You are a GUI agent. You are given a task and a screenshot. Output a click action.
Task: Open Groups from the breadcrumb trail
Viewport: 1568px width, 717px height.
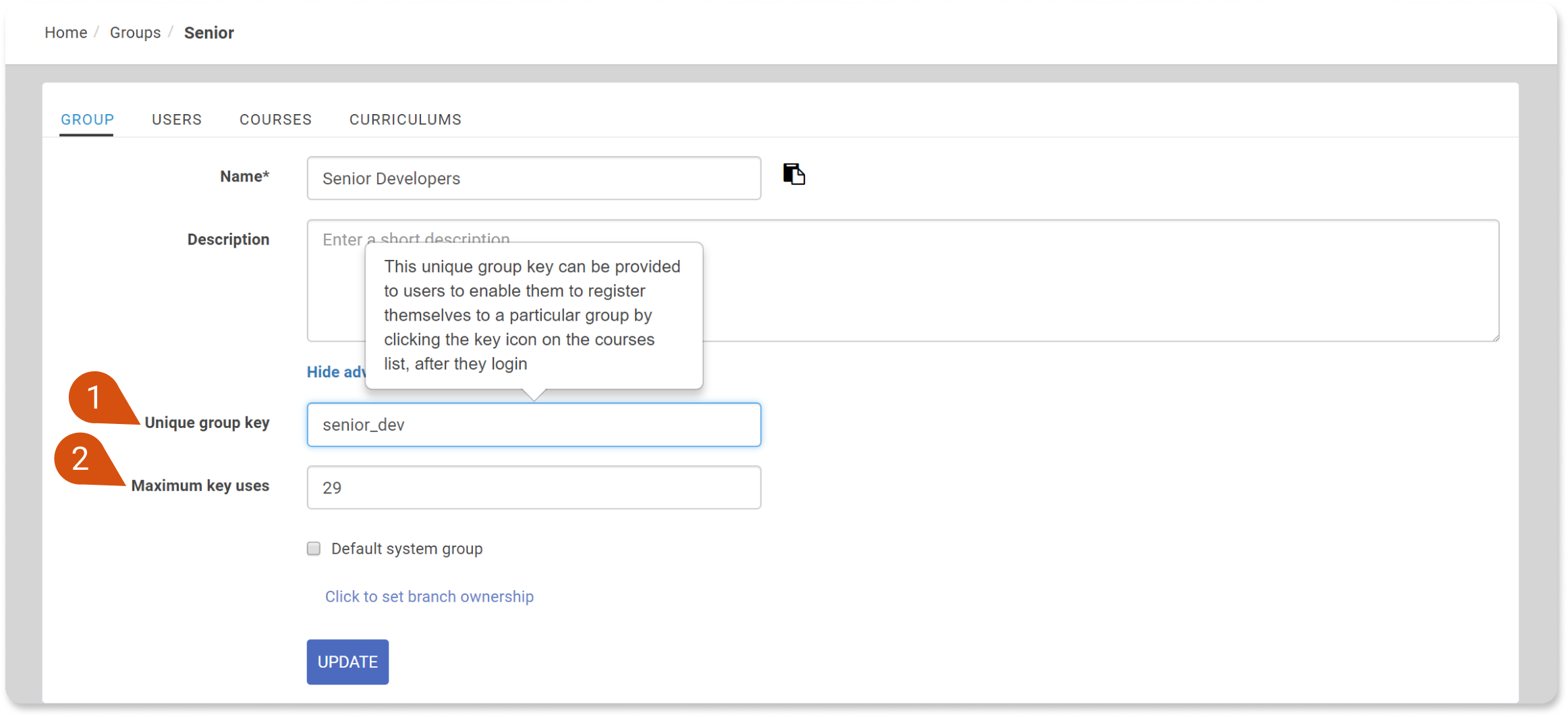[135, 32]
